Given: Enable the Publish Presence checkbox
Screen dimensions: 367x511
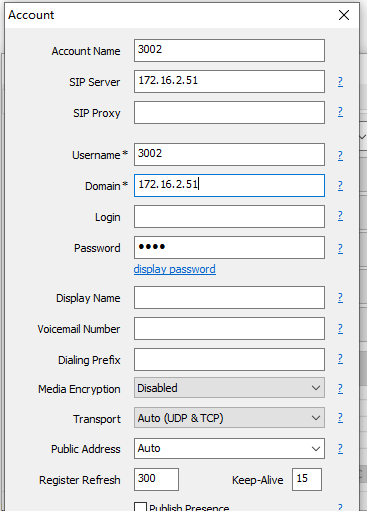Looking at the screenshot, I should [140, 507].
